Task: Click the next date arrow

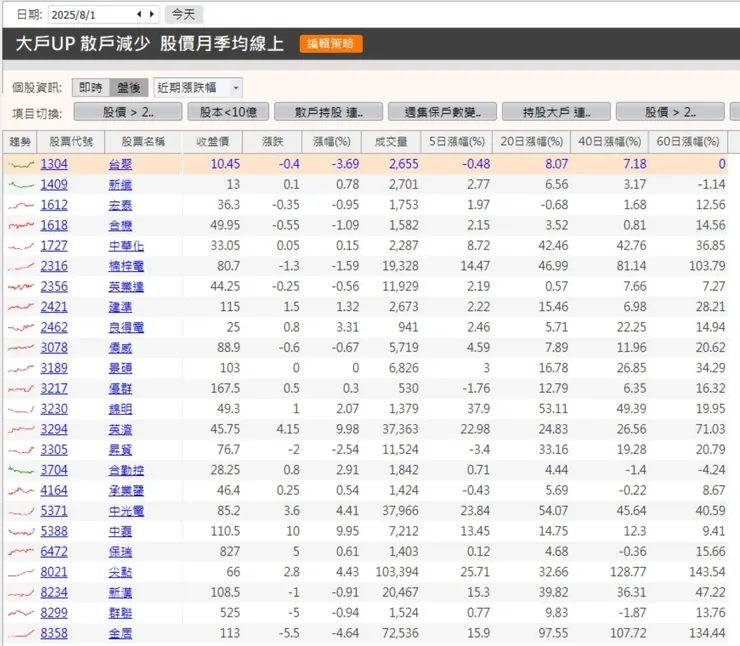Action: pyautogui.click(x=151, y=14)
